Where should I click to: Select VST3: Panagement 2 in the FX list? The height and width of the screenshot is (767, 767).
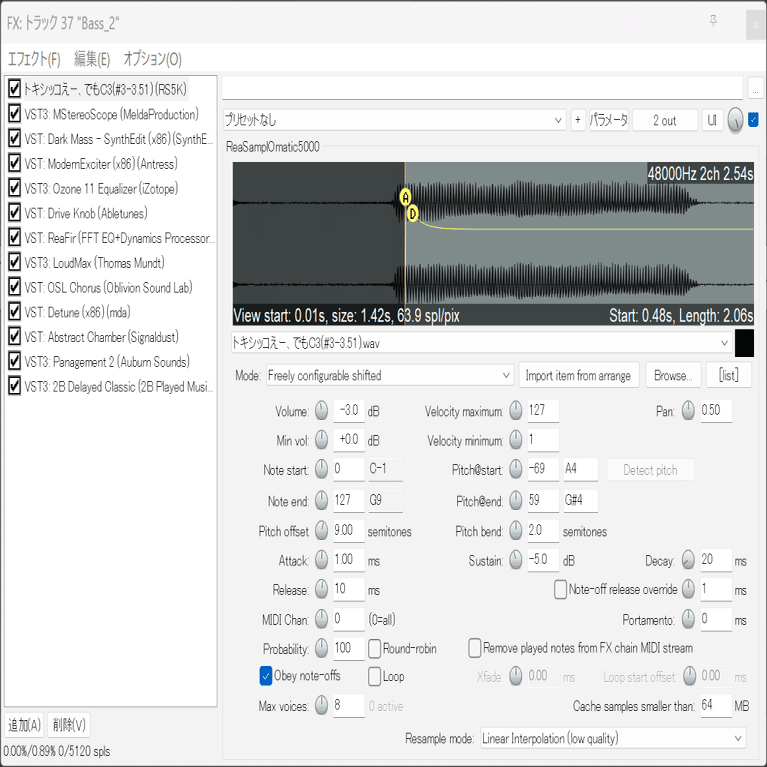tap(107, 362)
